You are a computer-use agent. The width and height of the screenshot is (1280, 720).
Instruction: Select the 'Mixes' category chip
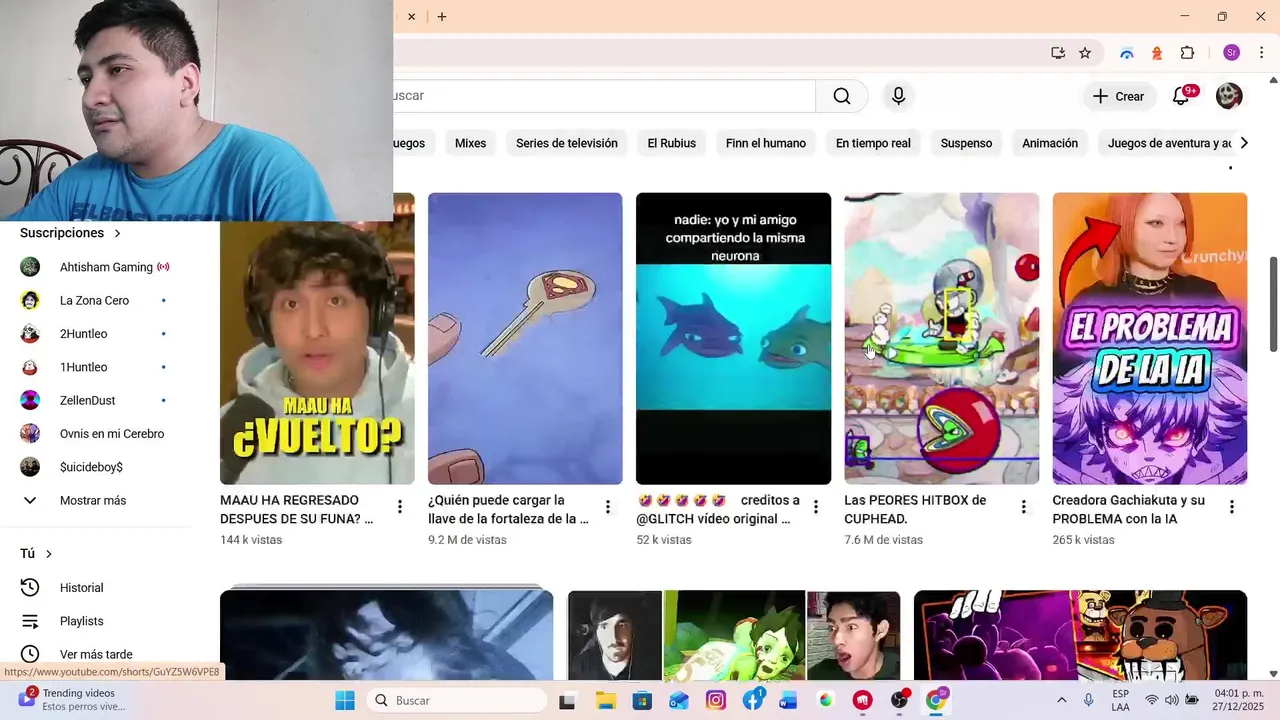pyautogui.click(x=470, y=143)
